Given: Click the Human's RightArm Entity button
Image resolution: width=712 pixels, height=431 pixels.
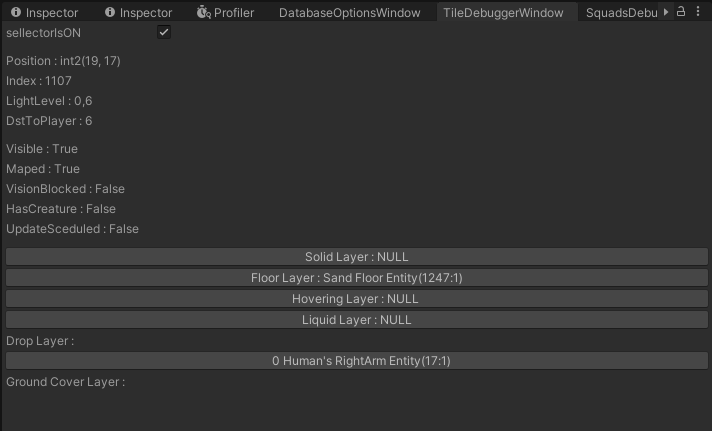Looking at the screenshot, I should [356, 361].
